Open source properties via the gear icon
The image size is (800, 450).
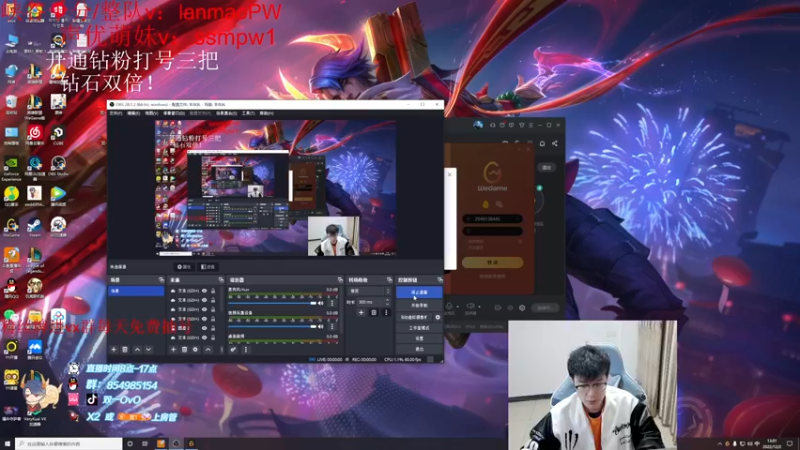coord(195,349)
